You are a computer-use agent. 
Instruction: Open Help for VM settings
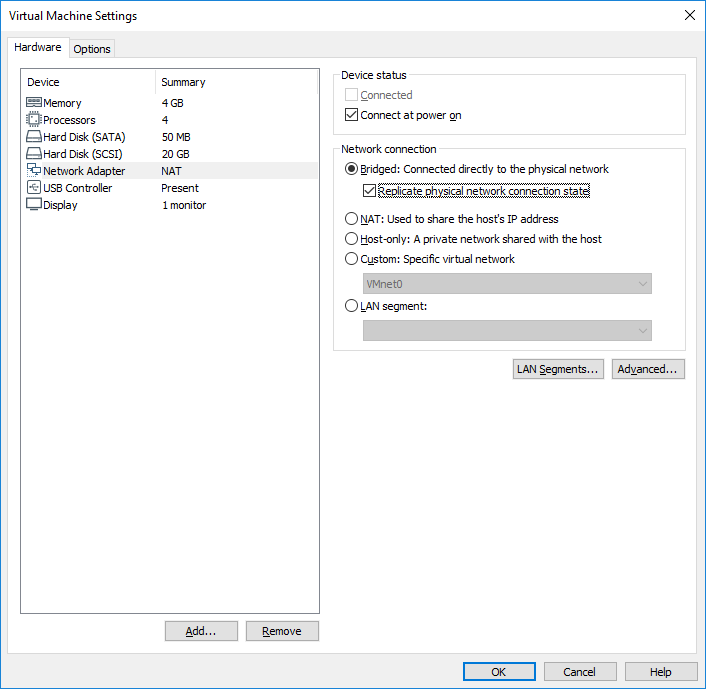click(x=661, y=672)
